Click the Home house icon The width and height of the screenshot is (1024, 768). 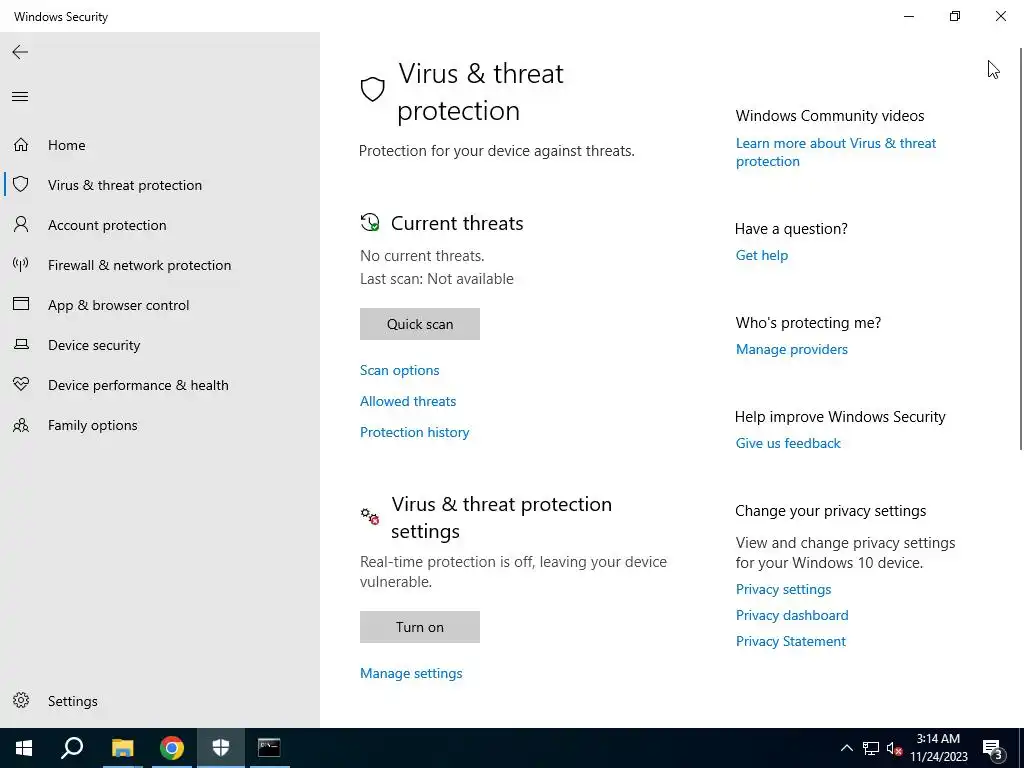[x=21, y=144]
